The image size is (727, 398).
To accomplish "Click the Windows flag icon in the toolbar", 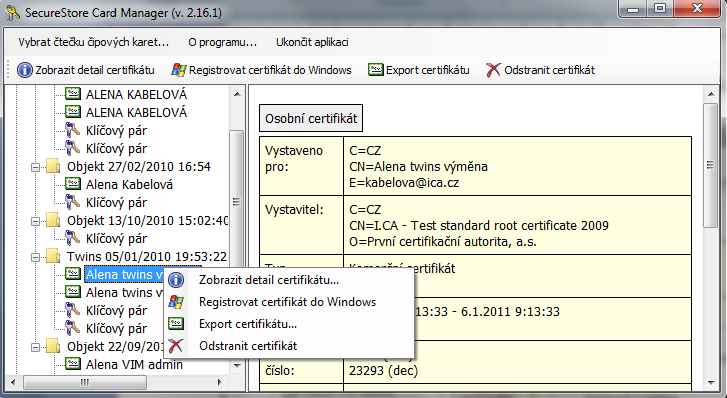I will (179, 70).
